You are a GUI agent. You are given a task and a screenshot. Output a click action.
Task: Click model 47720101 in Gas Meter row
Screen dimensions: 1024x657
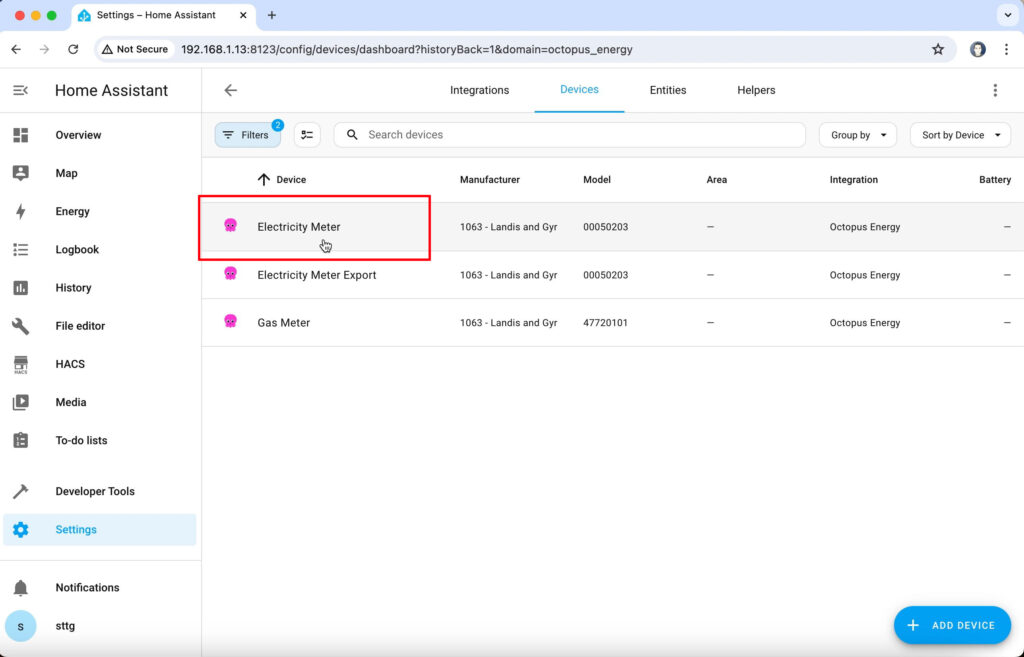(605, 323)
